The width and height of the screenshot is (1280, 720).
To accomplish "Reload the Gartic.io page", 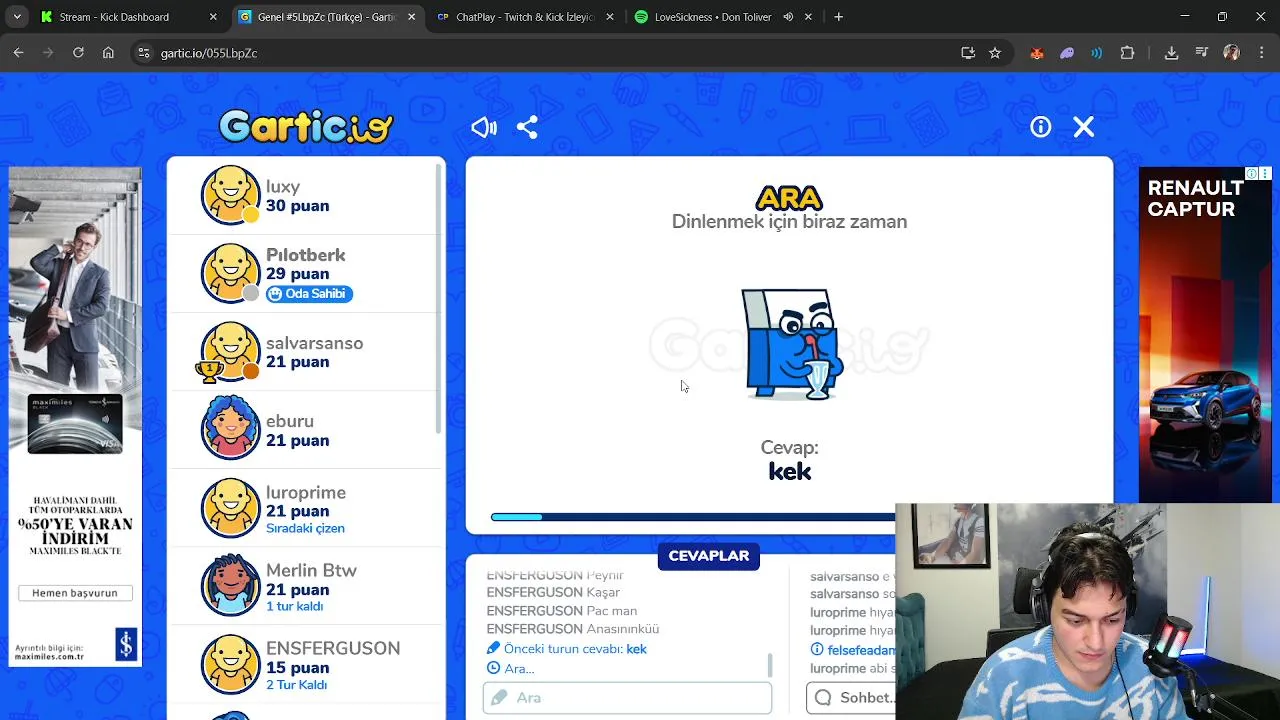I will (78, 53).
